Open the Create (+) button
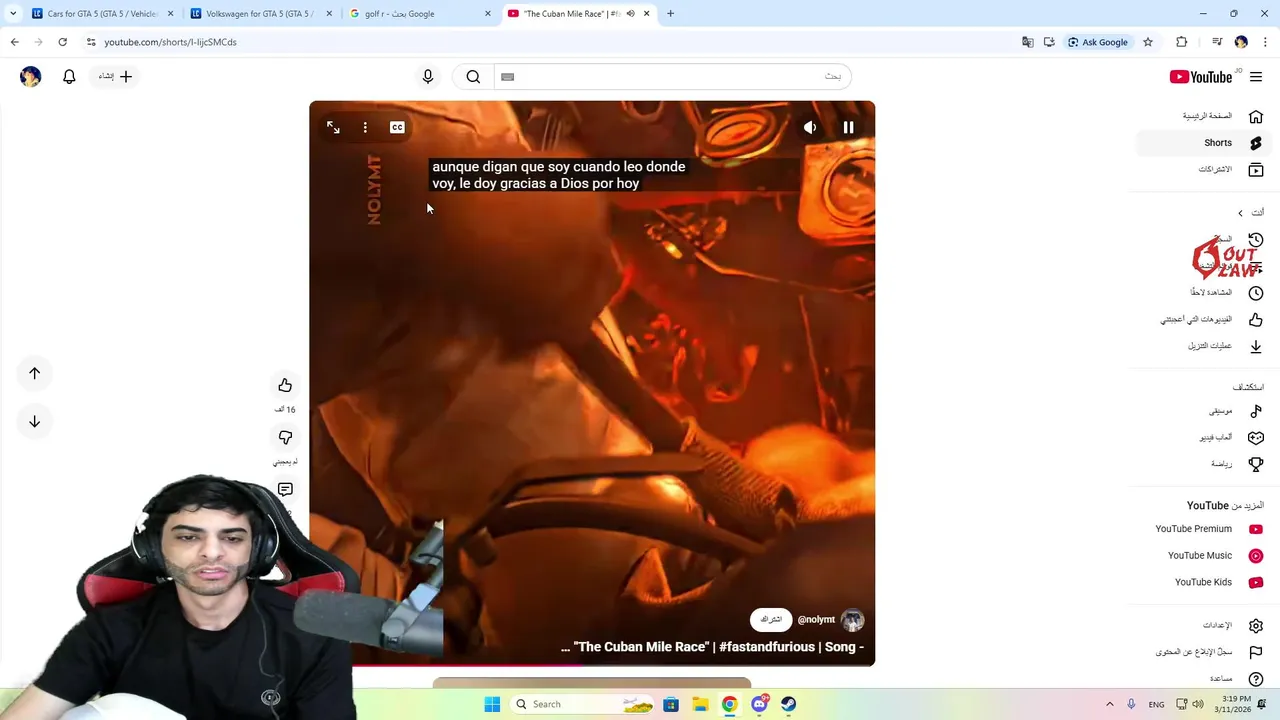Image resolution: width=1280 pixels, height=720 pixels. pyautogui.click(x=116, y=76)
